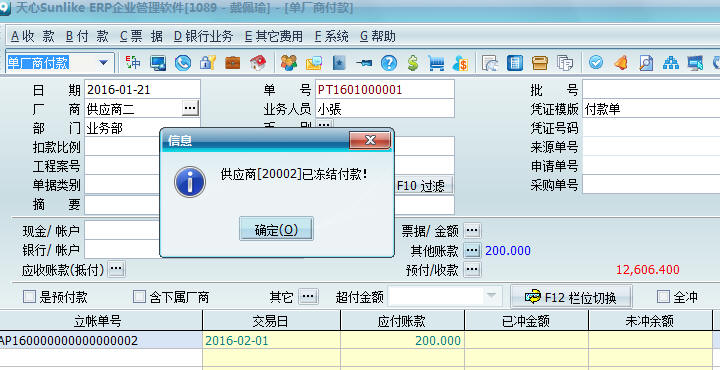
Task: Click the computer monitor toolbar icon
Action: [x=158, y=62]
